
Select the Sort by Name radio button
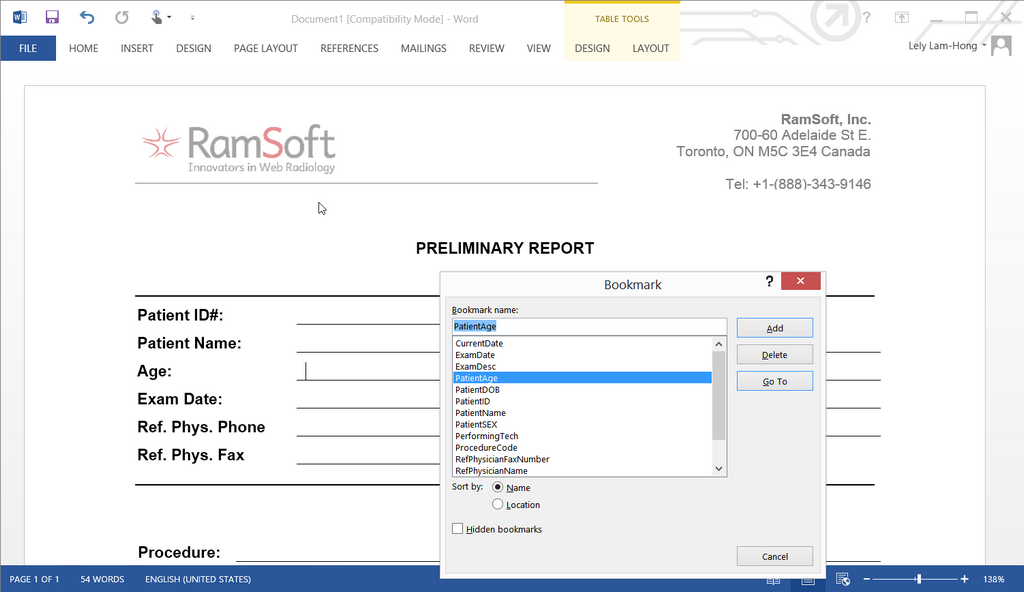pos(498,487)
